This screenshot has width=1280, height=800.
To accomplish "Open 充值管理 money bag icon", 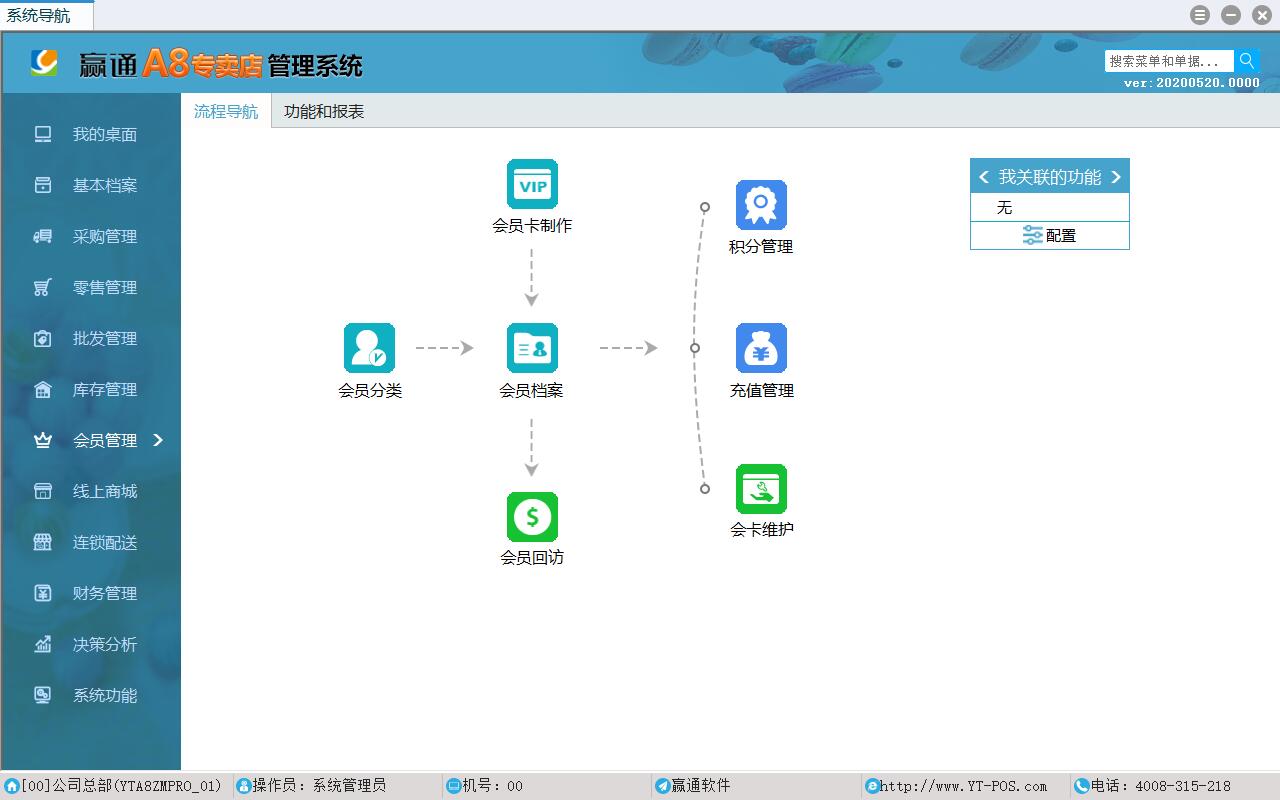I will tap(761, 348).
